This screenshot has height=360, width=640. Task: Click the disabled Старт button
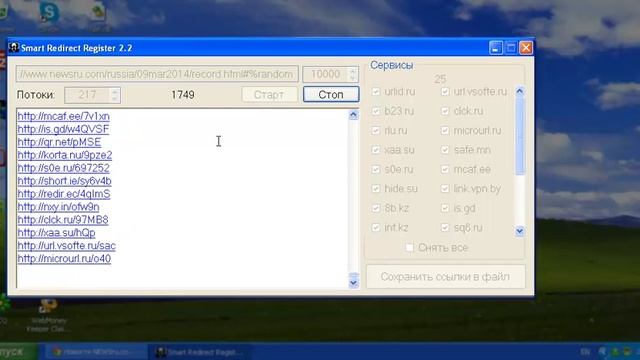point(269,94)
